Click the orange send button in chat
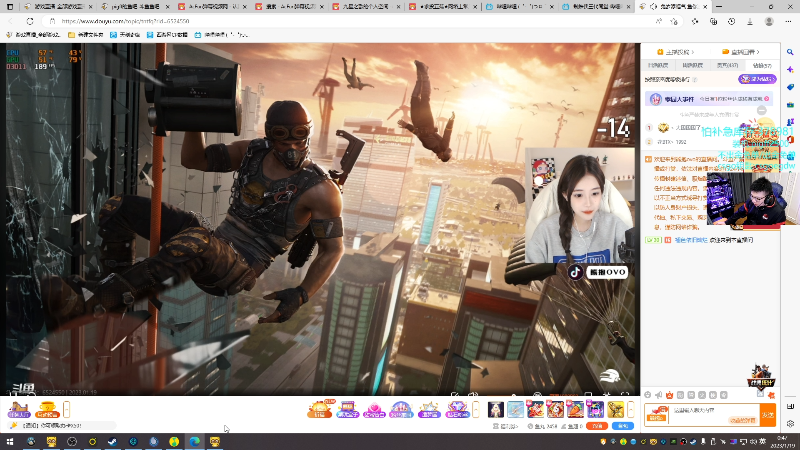The width and height of the screenshot is (800, 450). [x=768, y=415]
